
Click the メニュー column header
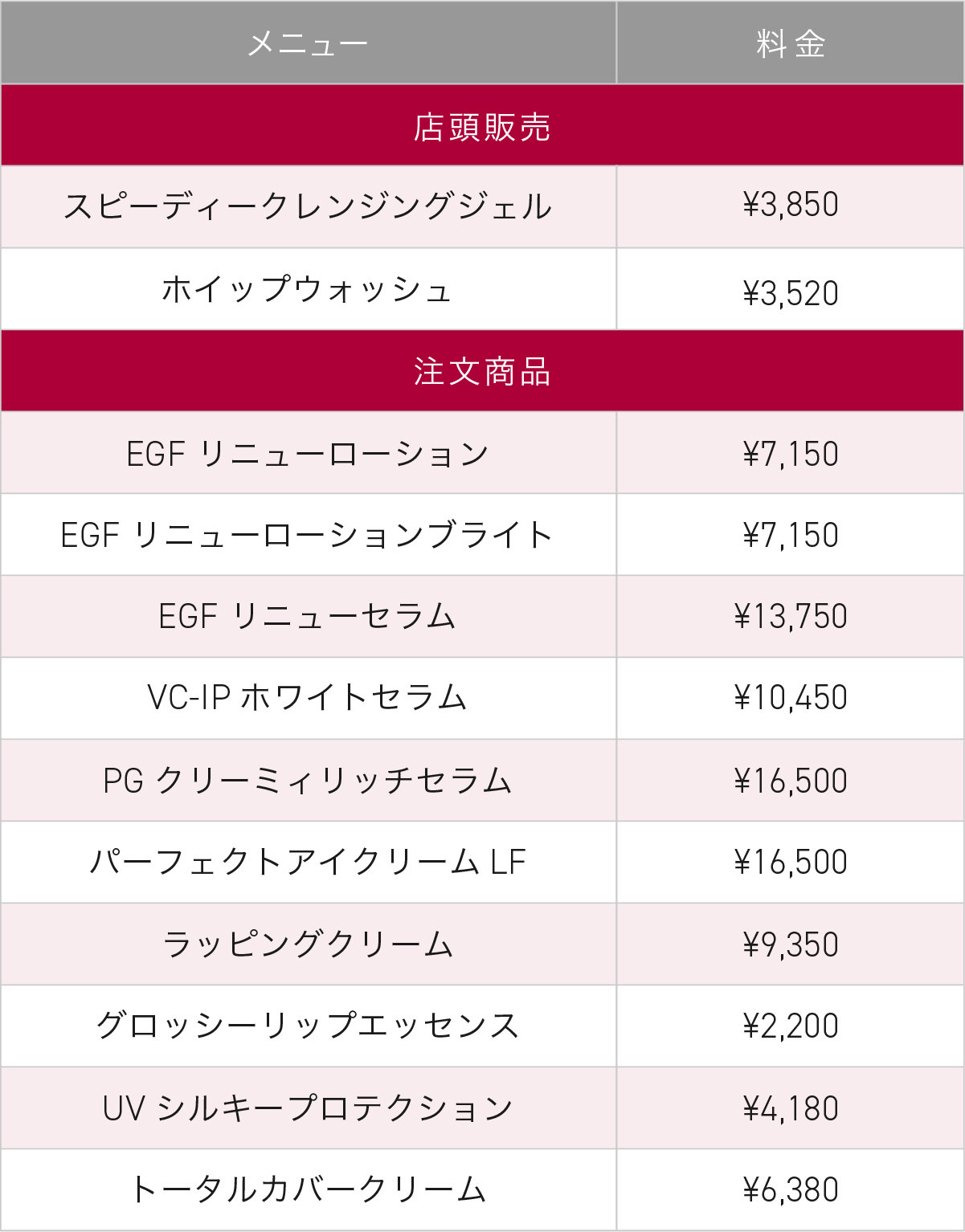(308, 43)
